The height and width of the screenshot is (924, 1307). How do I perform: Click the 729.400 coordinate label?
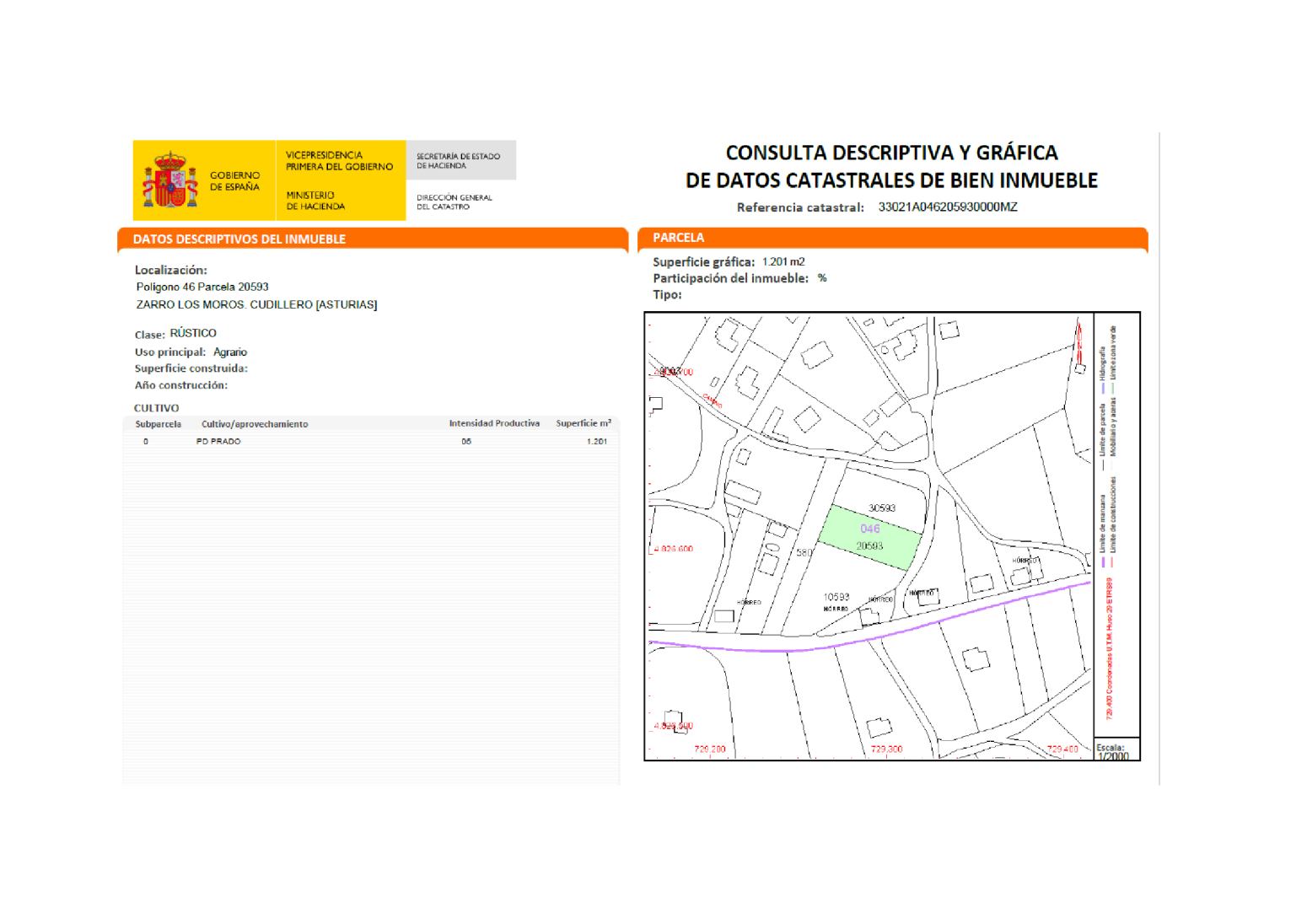pos(1062,749)
